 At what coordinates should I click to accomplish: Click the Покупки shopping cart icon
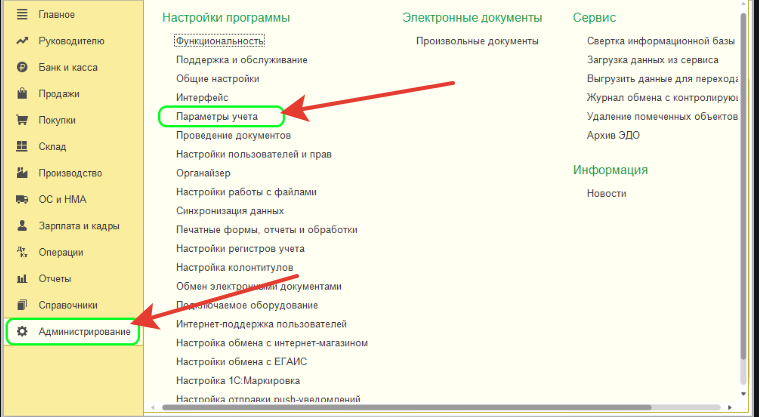point(22,120)
